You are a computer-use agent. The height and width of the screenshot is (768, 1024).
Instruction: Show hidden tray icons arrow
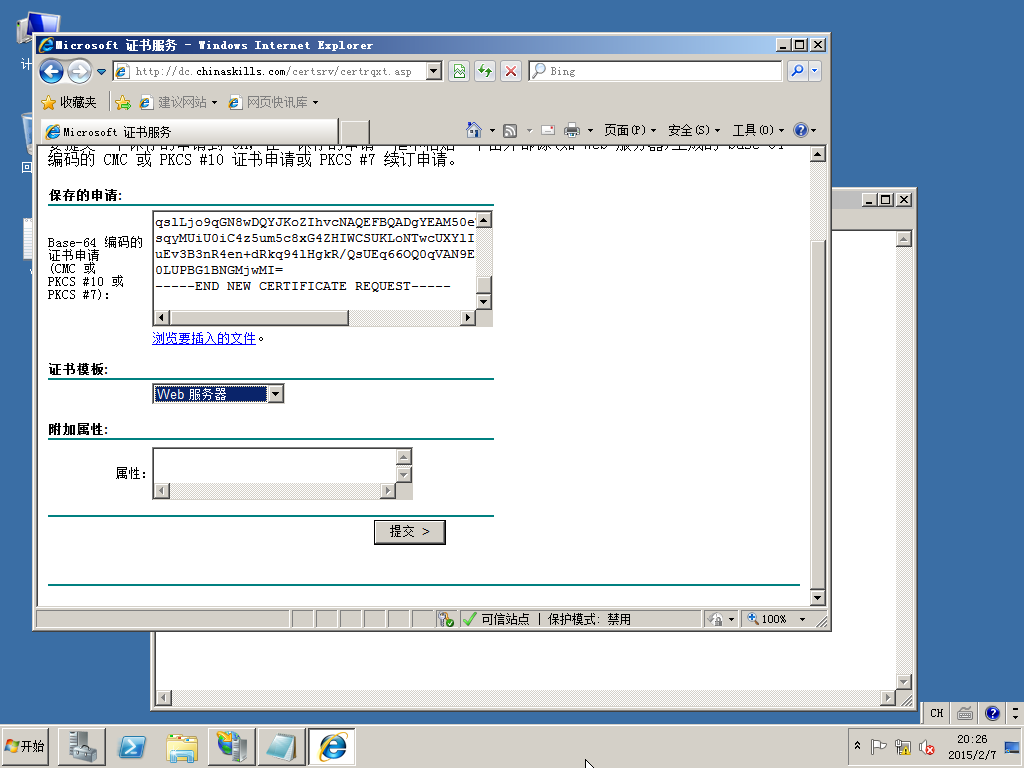[x=857, y=746]
